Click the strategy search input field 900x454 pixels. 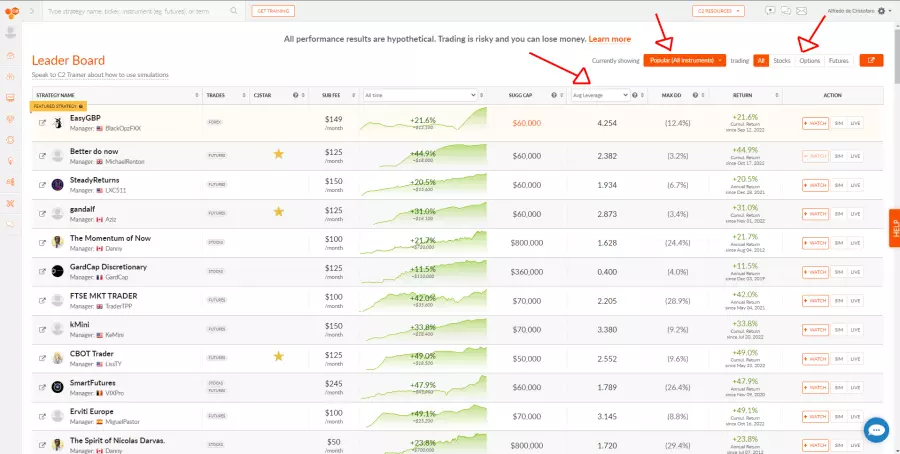pos(138,11)
